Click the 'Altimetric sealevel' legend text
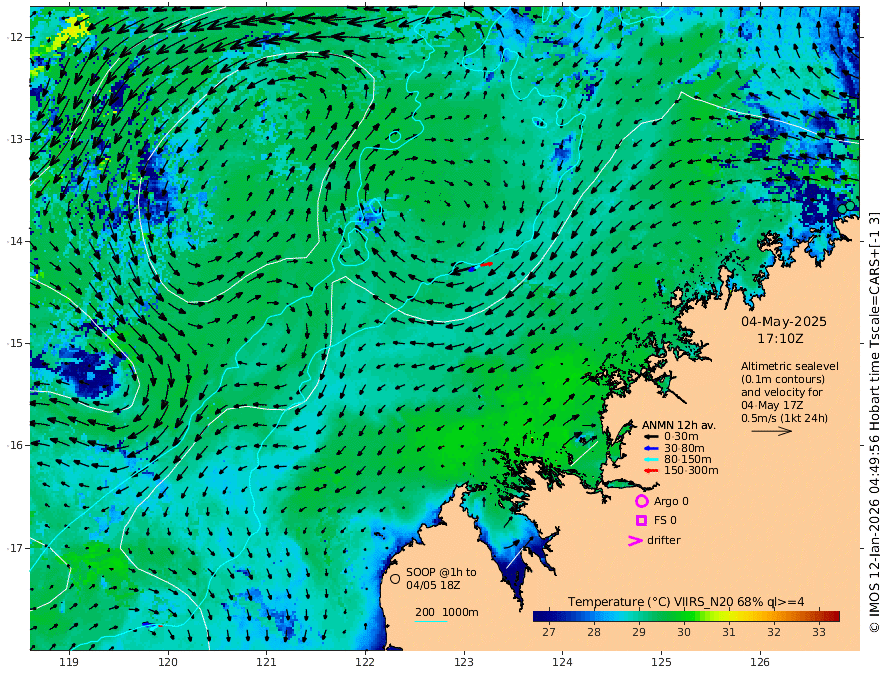The image size is (880, 680). click(790, 366)
